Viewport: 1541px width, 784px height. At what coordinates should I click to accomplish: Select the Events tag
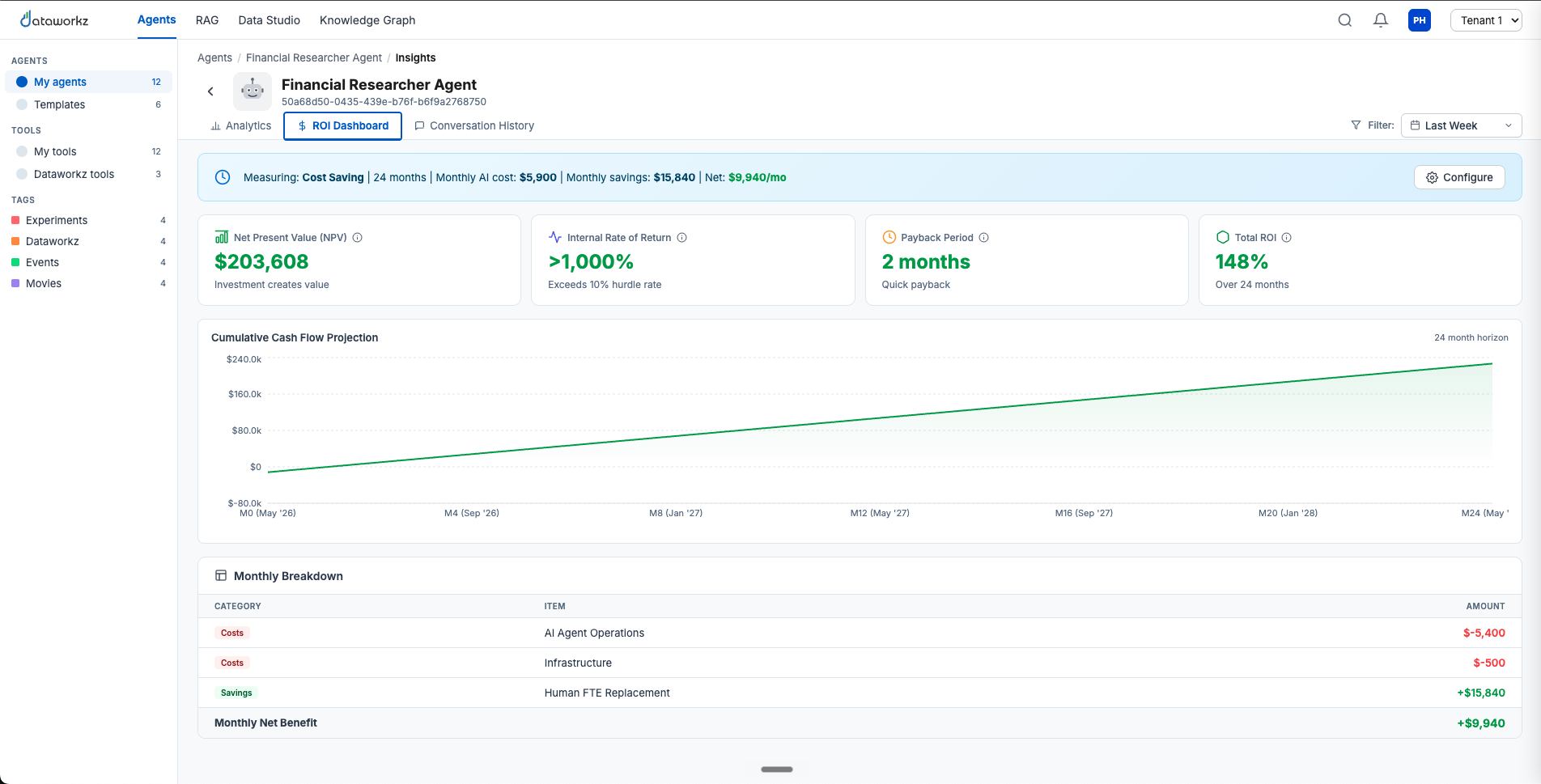click(88, 262)
